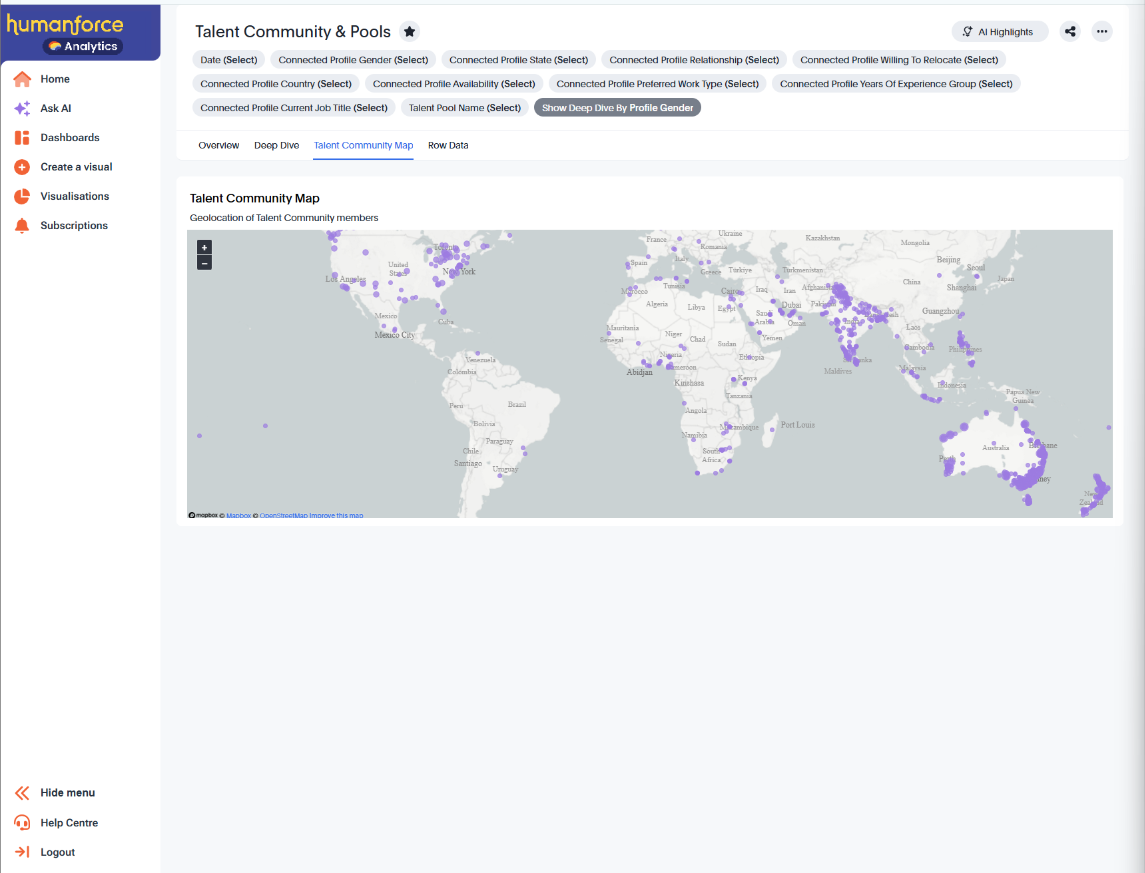The width and height of the screenshot is (1145, 873).
Task: Open the Date filter
Action: (x=228, y=60)
